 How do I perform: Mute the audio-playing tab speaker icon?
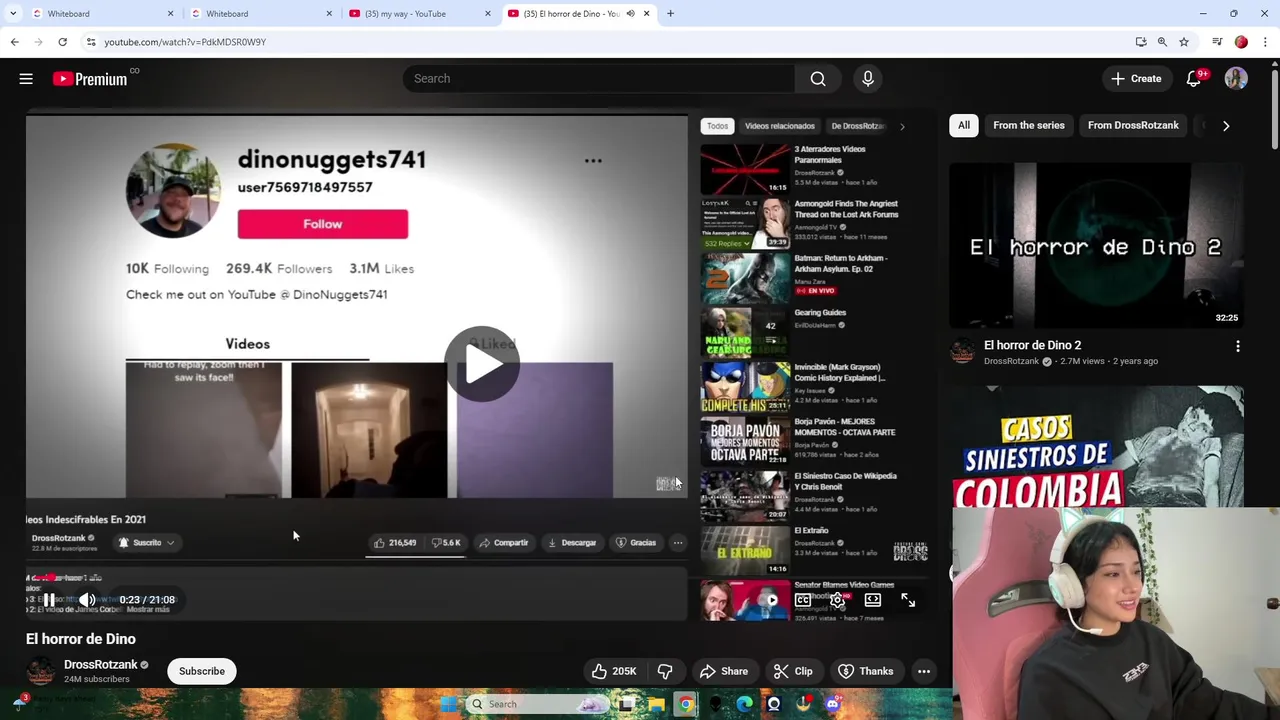tap(630, 14)
